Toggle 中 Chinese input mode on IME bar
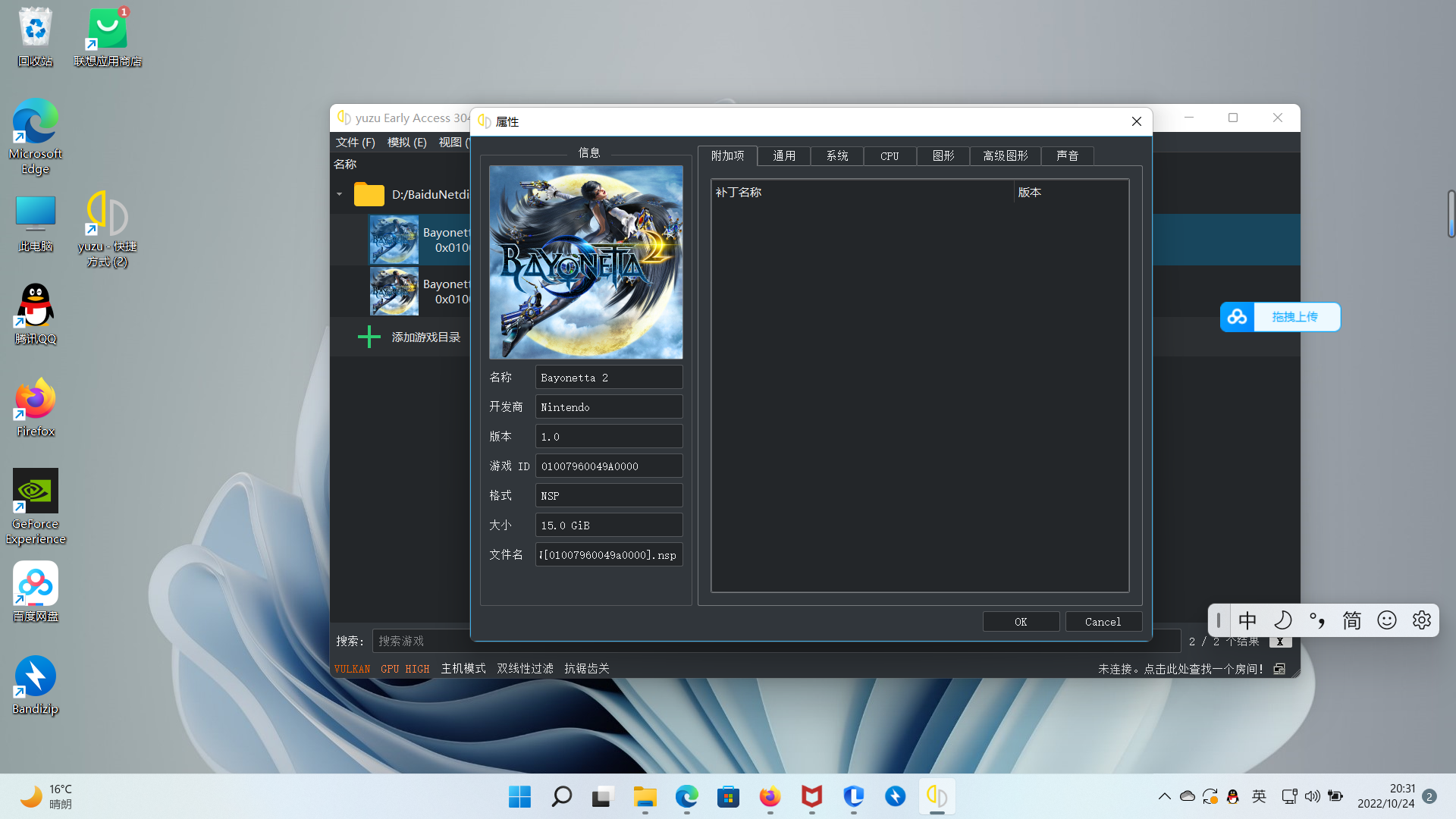This screenshot has height=819, width=1456. [1247, 621]
